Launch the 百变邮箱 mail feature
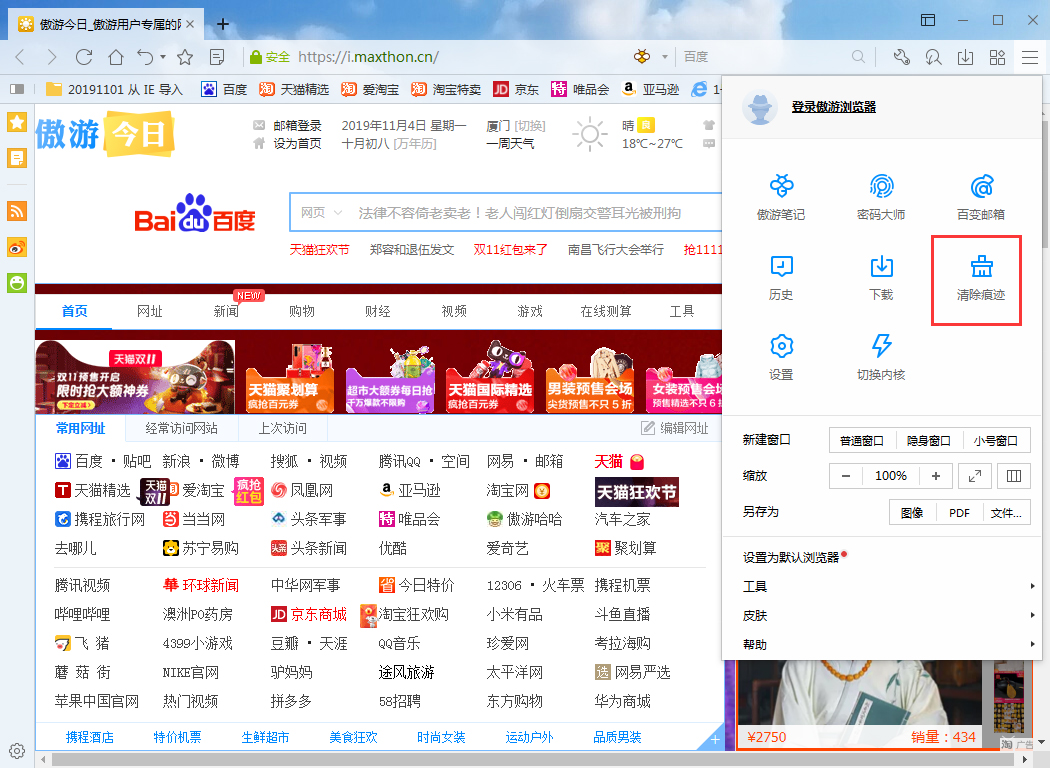 click(x=980, y=193)
